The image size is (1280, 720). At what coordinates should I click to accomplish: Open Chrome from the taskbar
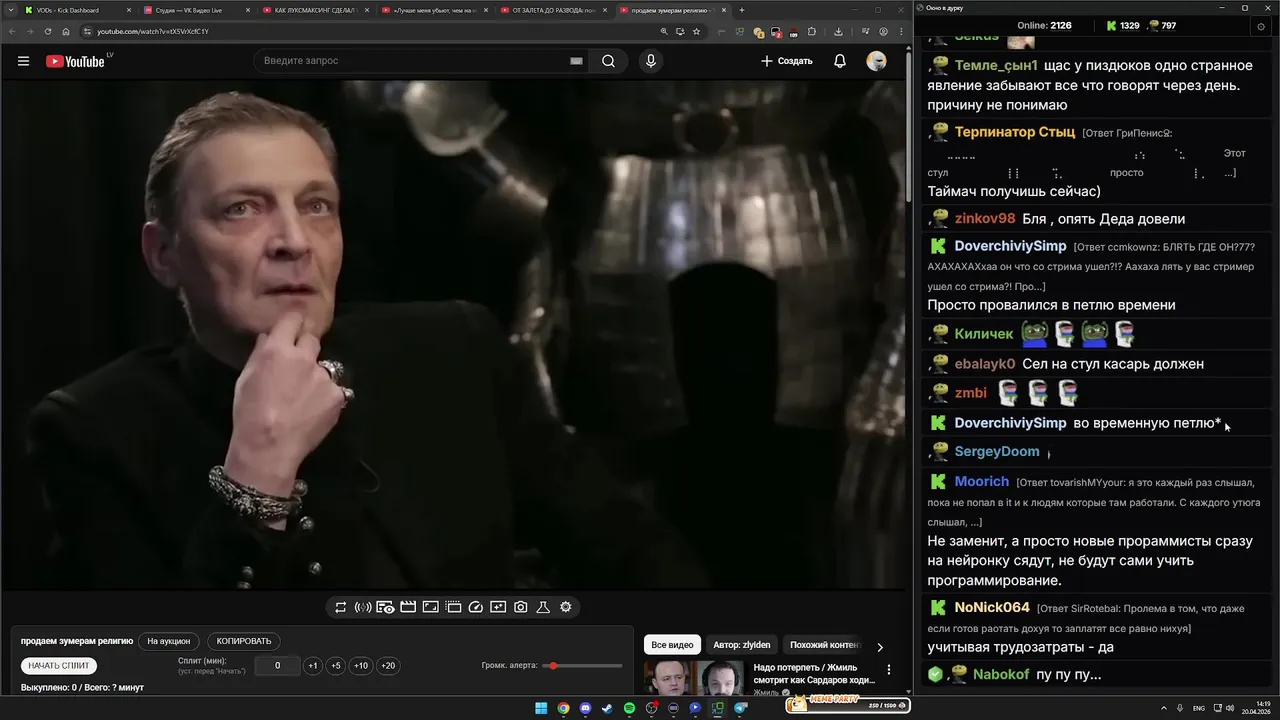coord(563,708)
